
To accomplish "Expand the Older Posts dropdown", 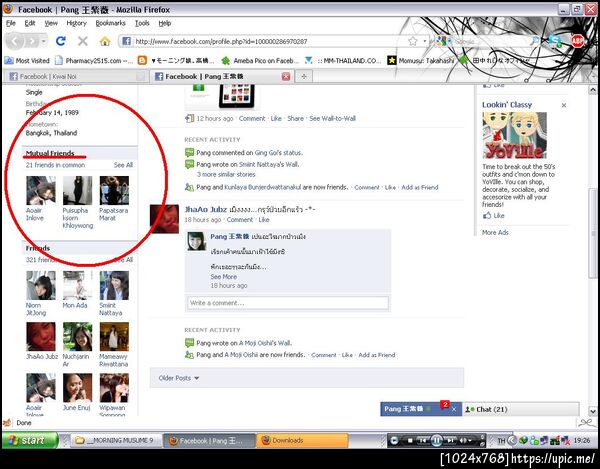I will [x=179, y=378].
